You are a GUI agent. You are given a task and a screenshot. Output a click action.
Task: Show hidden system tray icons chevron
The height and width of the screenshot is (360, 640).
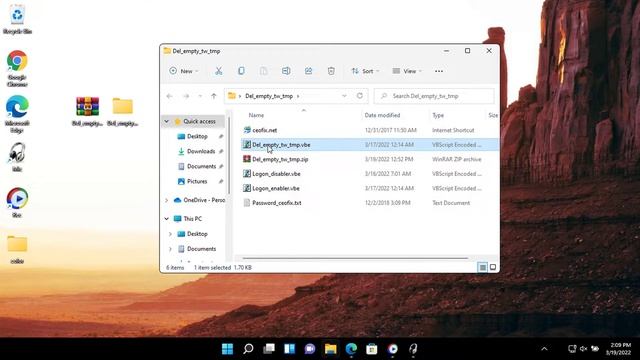click(x=544, y=349)
